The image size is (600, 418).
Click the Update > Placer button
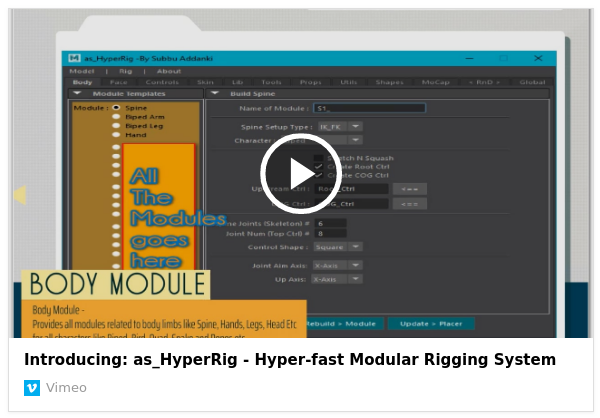(x=431, y=324)
